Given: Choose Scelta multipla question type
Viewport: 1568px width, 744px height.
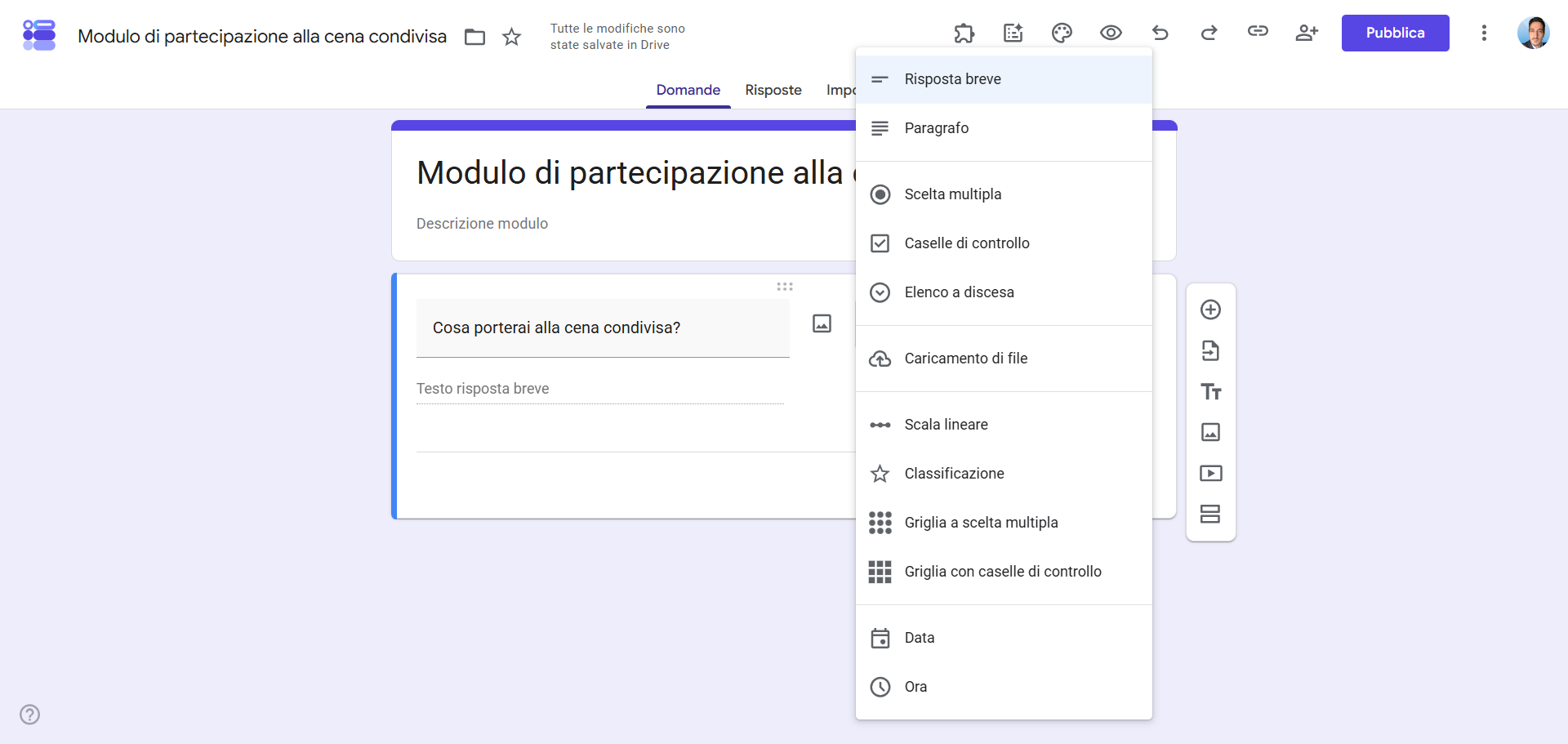Looking at the screenshot, I should click(x=1004, y=194).
